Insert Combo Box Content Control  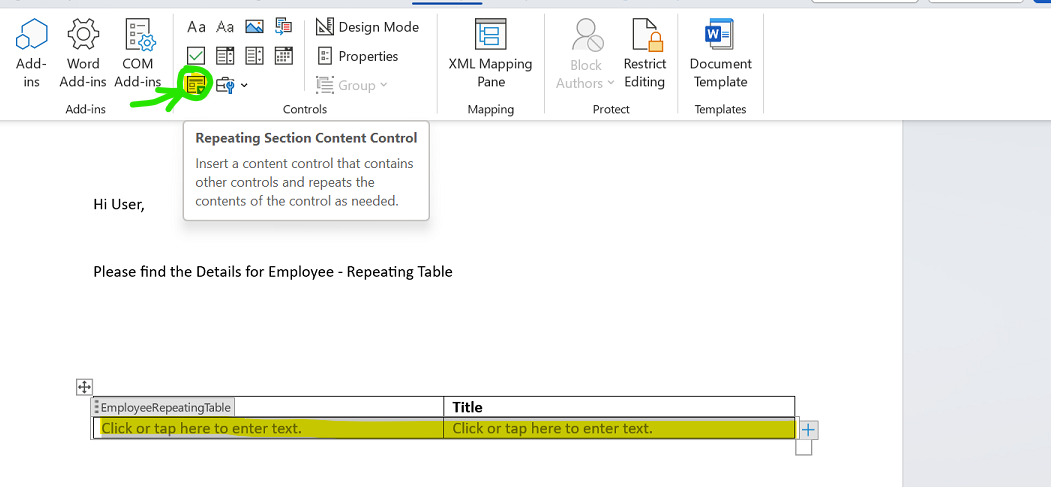pyautogui.click(x=225, y=56)
